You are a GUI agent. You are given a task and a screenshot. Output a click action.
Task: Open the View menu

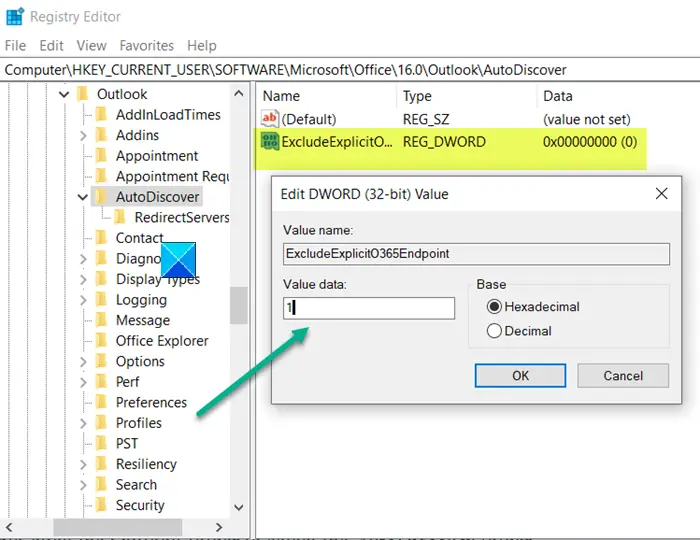(x=92, y=46)
